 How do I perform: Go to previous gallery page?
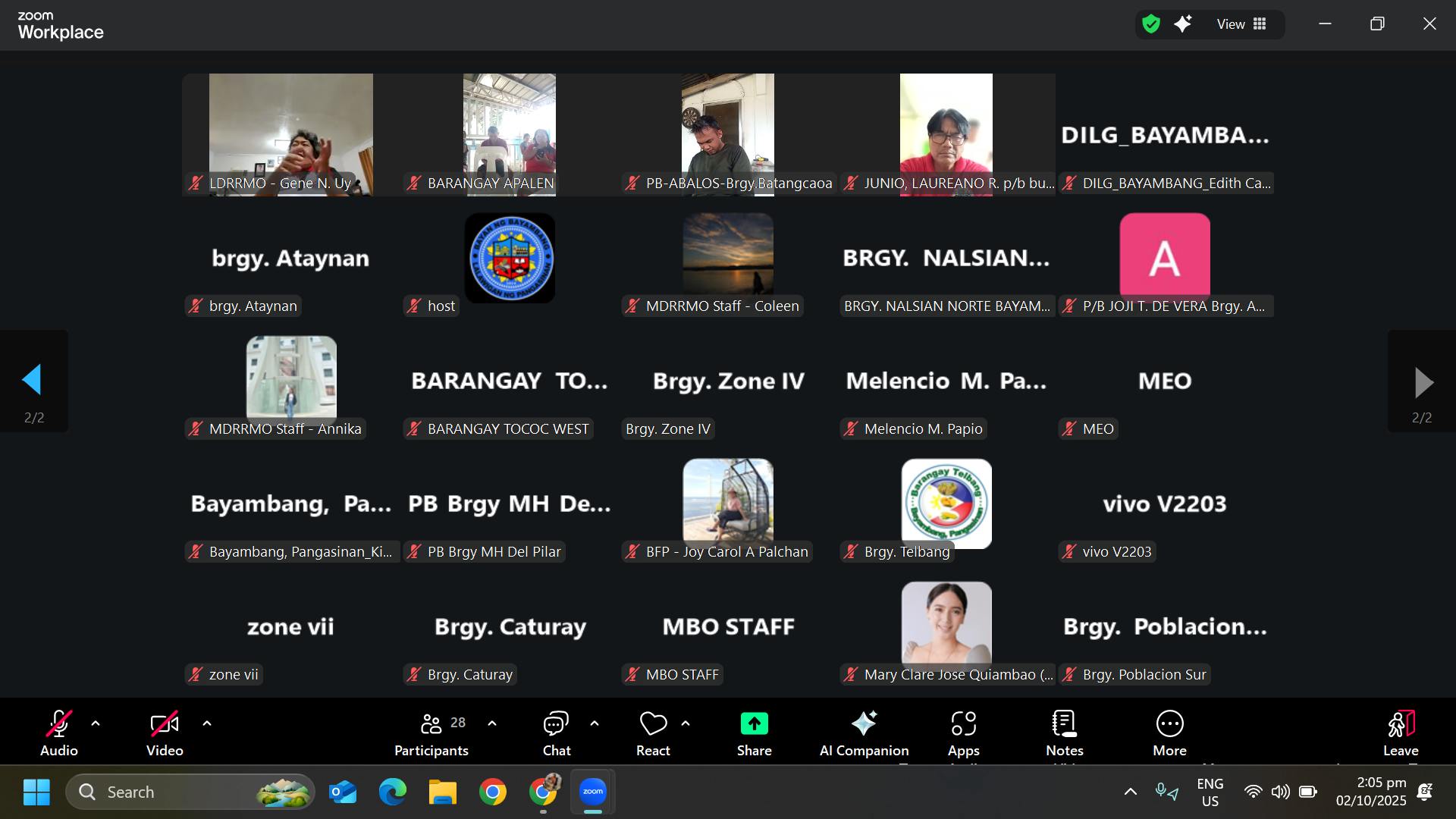[x=33, y=381]
